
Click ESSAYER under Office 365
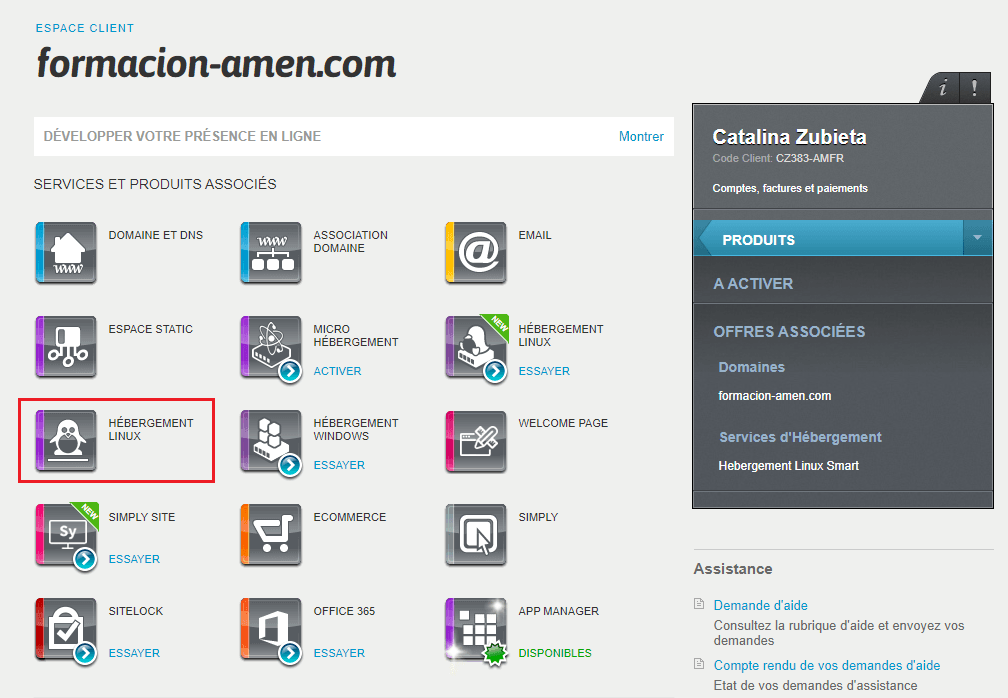coord(339,653)
